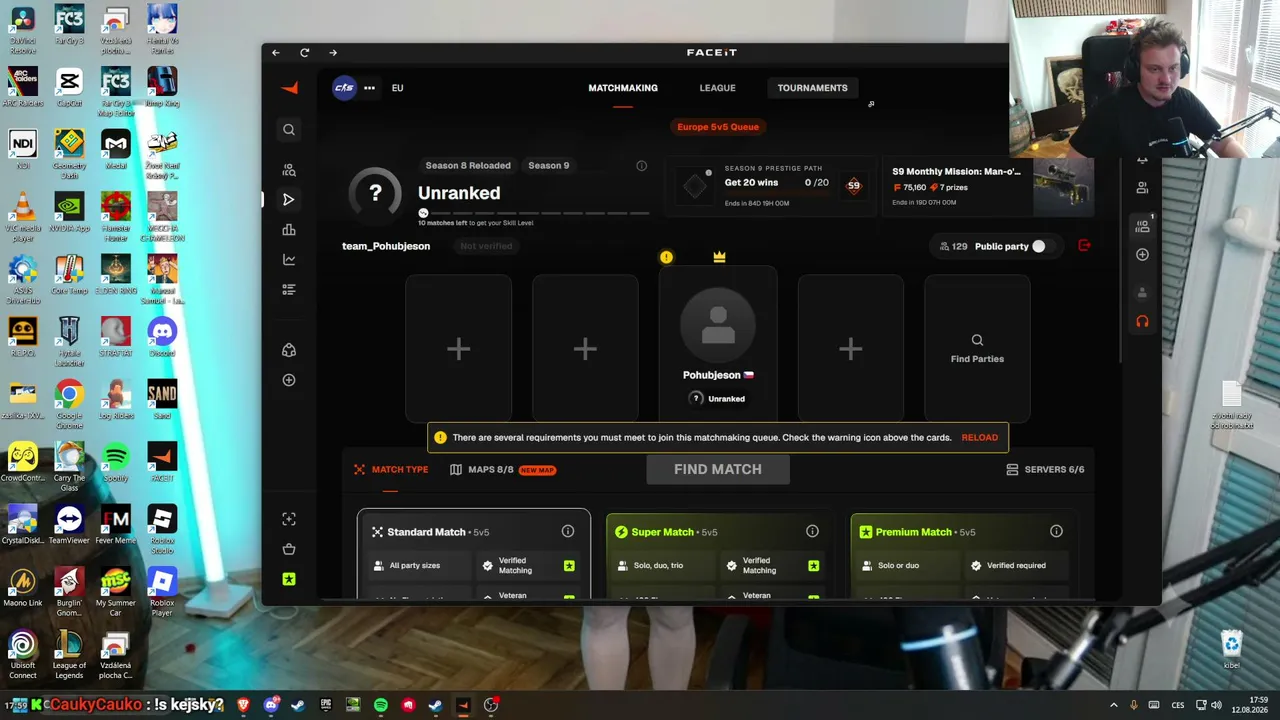The height and width of the screenshot is (720, 1280).
Task: Open Epic Games launcher from the taskbar
Action: point(326,705)
